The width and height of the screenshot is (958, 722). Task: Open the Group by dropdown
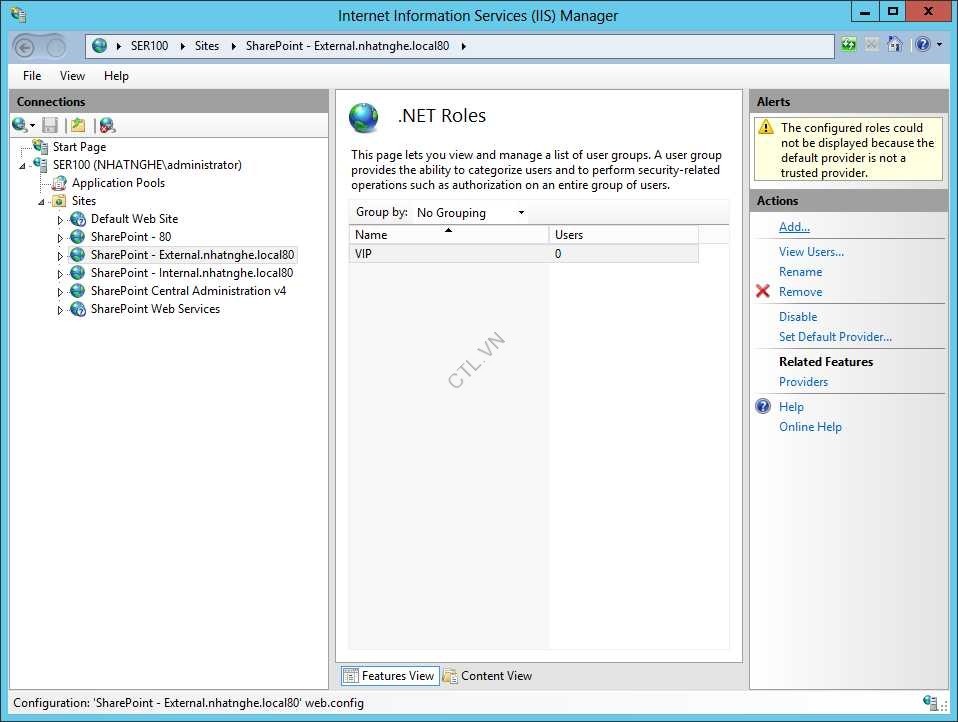(x=470, y=213)
